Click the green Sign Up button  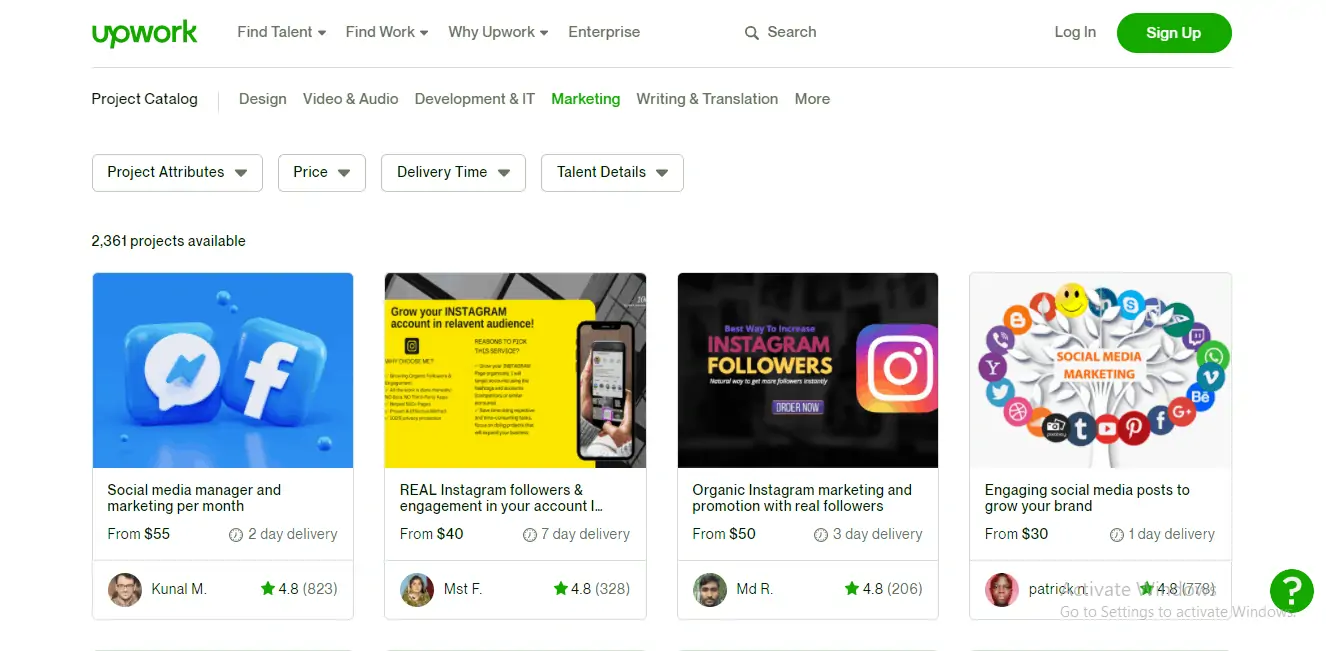click(x=1174, y=32)
